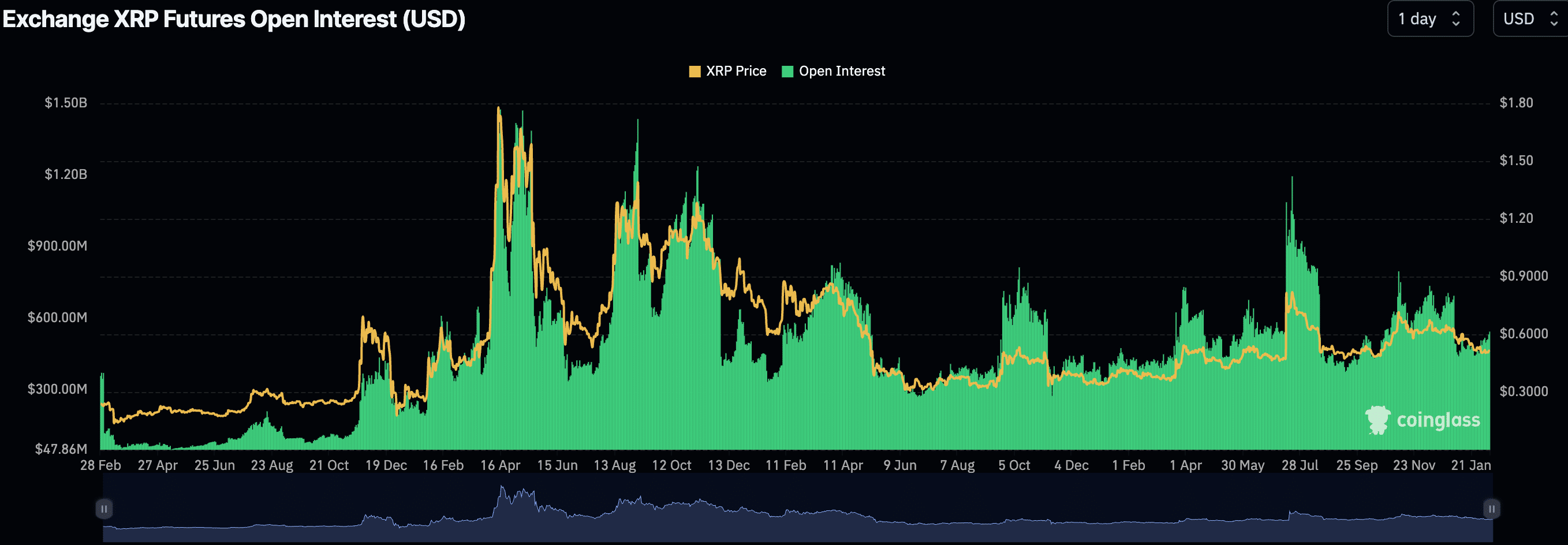Click the 11 Apr x-axis date label
The width and height of the screenshot is (1568, 545).
(x=843, y=465)
